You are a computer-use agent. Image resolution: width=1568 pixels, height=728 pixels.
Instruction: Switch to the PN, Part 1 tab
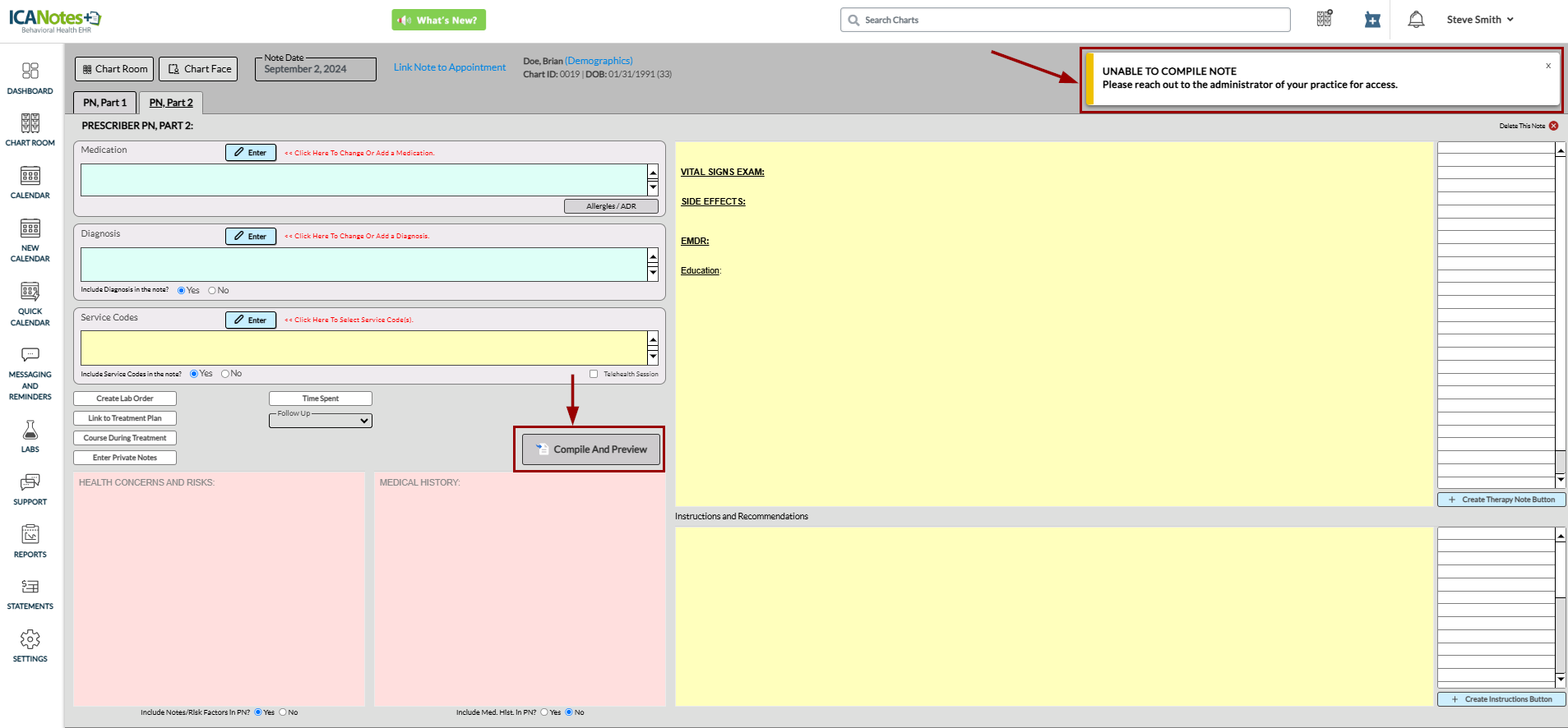tap(104, 103)
